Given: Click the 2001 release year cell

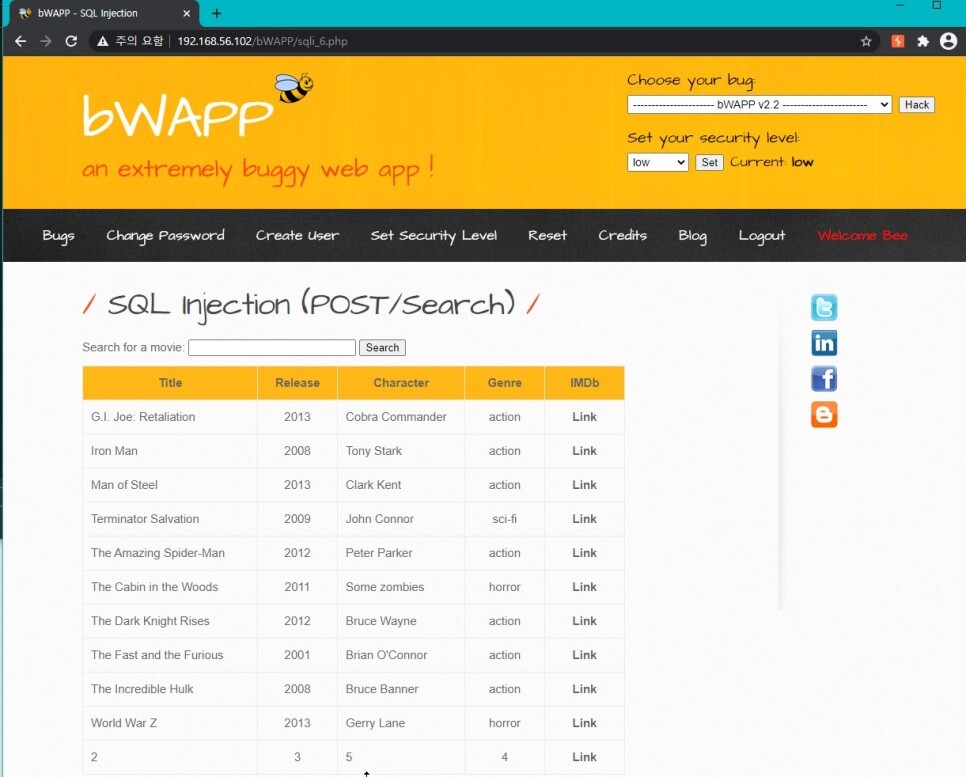Looking at the screenshot, I should point(297,655).
